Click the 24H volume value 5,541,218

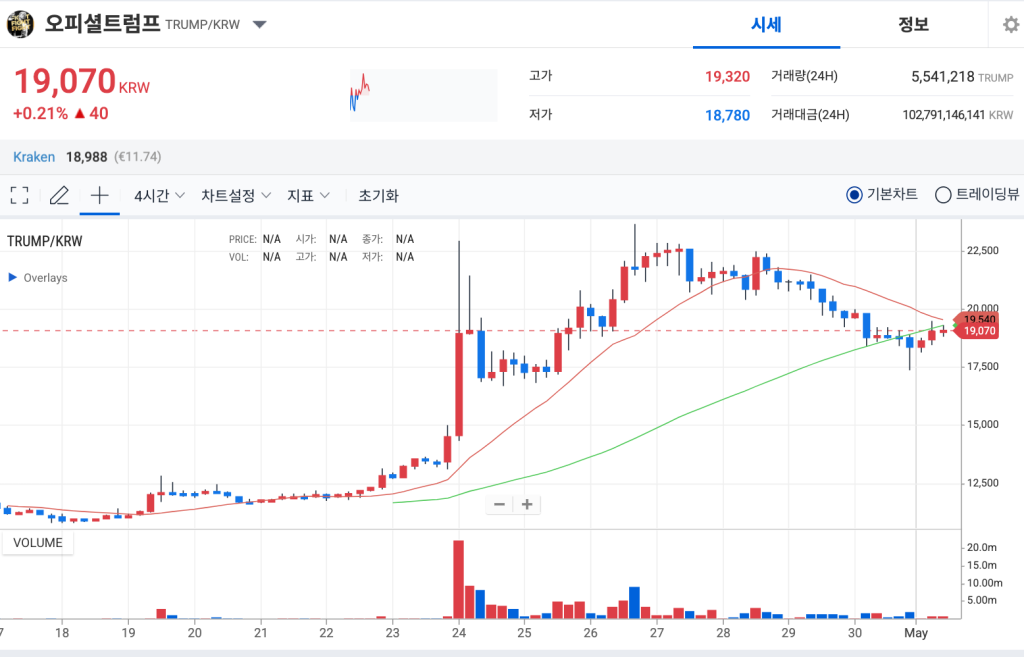tap(942, 76)
